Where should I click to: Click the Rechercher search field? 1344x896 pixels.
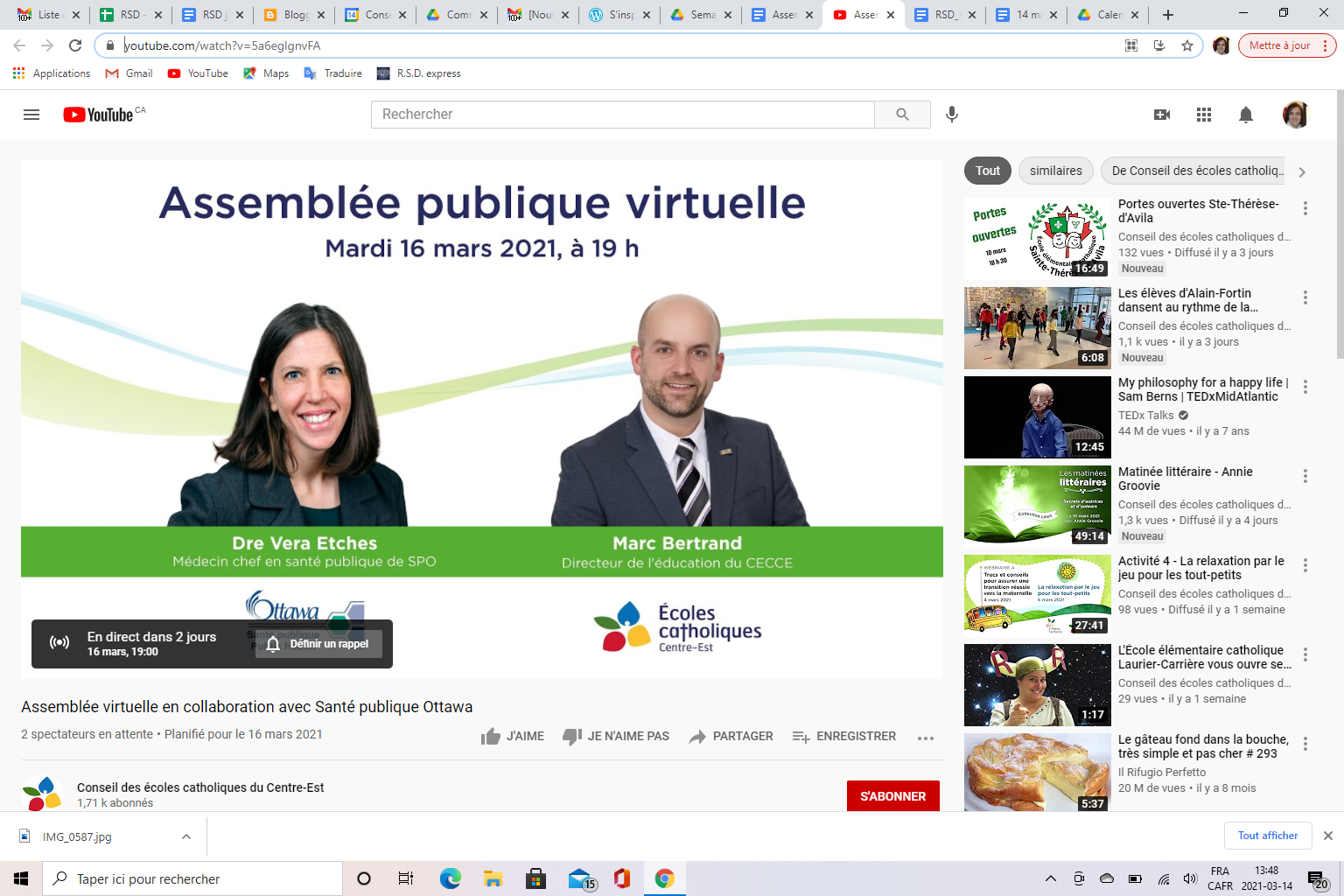623,115
